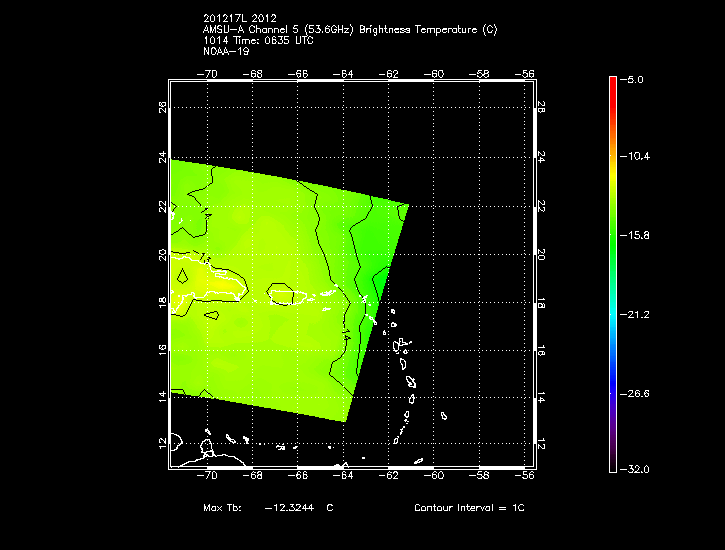Viewport: 725px width, 550px height.
Task: Click the 'Contour Interval = 1C' text
Action: point(469,508)
